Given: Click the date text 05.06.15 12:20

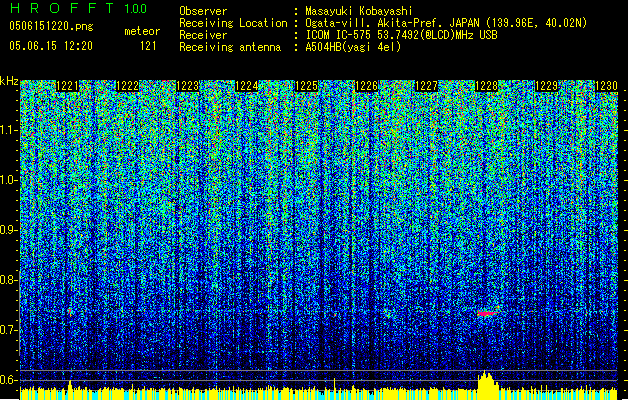Looking at the screenshot, I should pyautogui.click(x=51, y=46).
